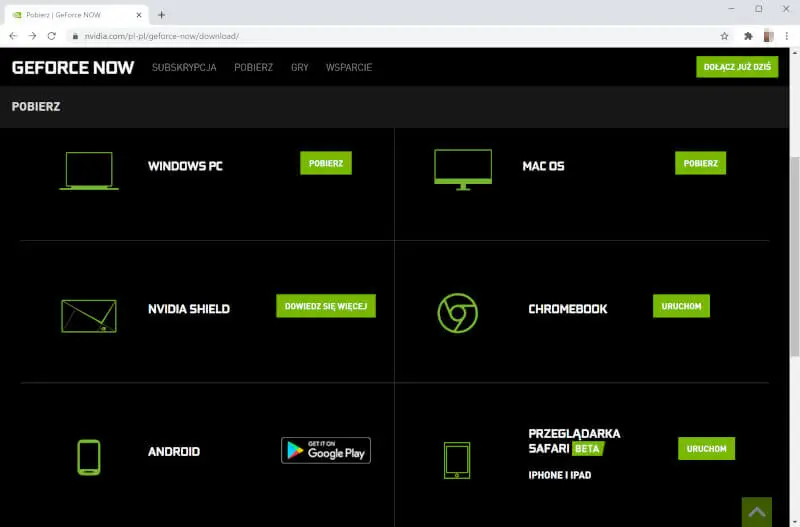Viewport: 800px width, 527px height.
Task: Click the ANDROID label text
Action: [174, 451]
